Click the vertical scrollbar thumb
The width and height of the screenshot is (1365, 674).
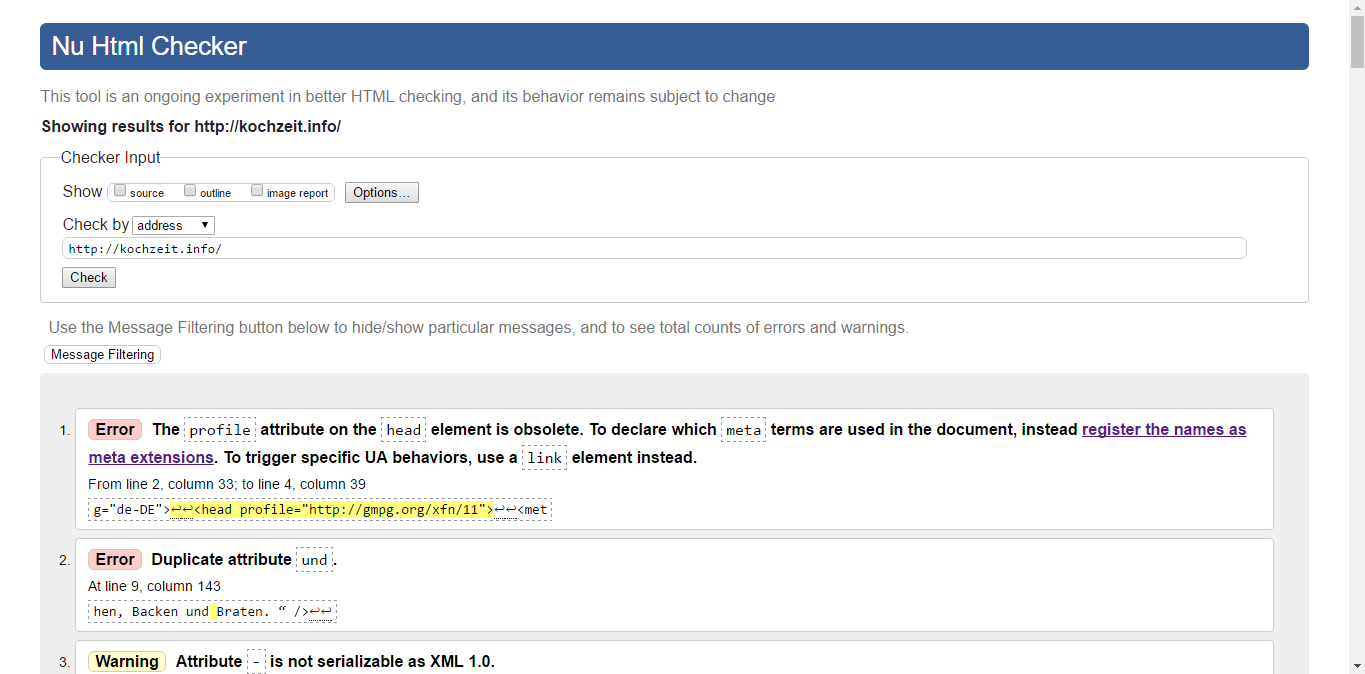1356,40
